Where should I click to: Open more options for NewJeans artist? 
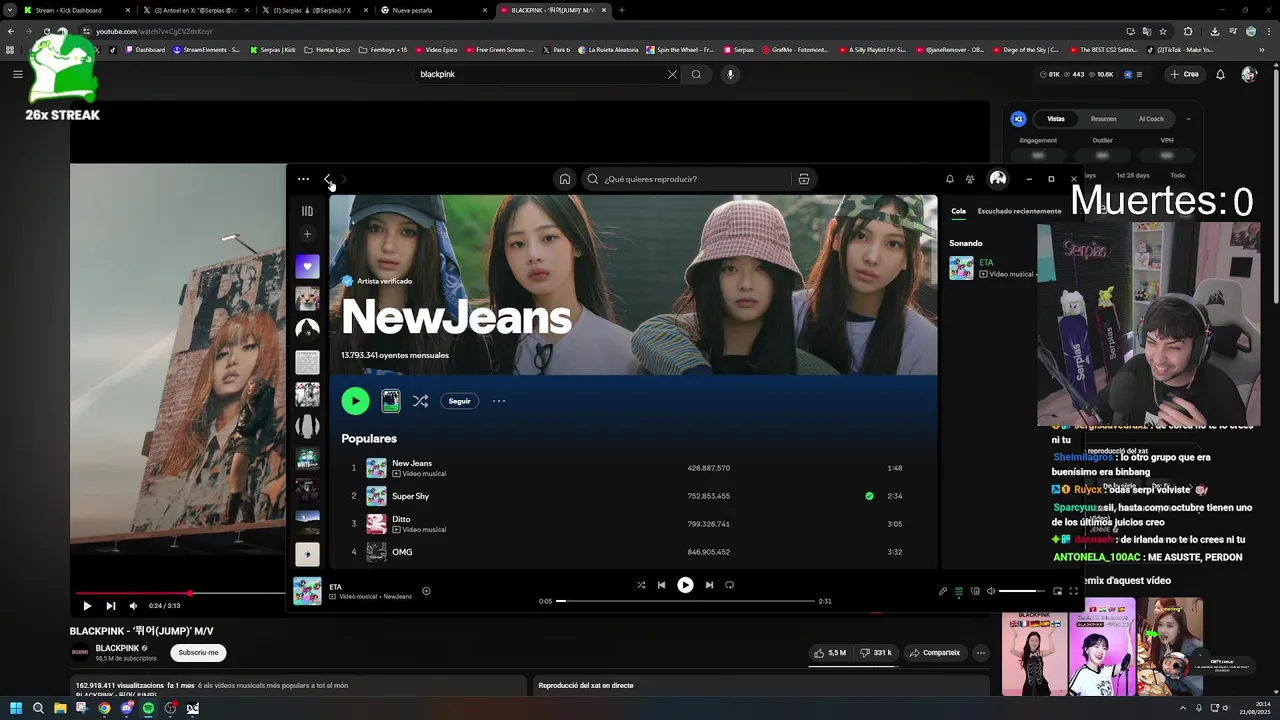499,401
